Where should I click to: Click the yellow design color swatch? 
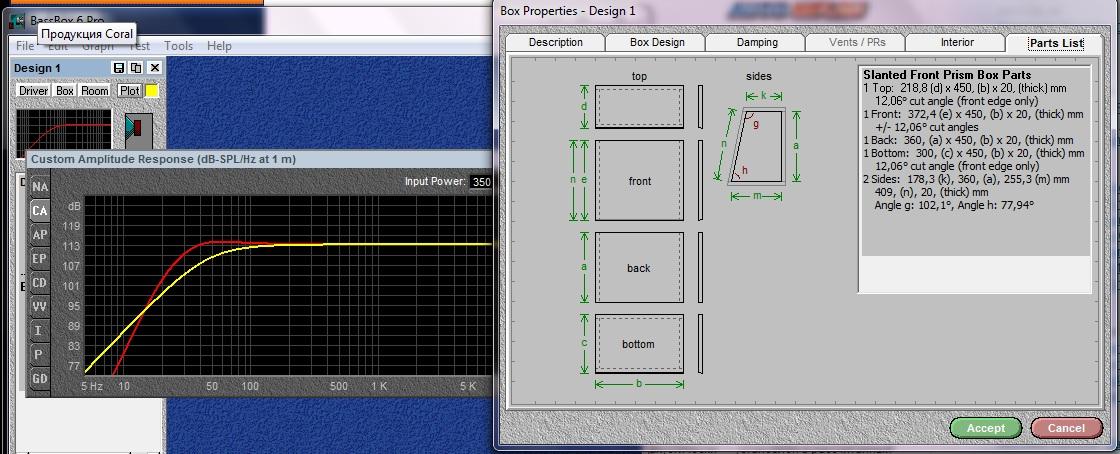point(152,91)
